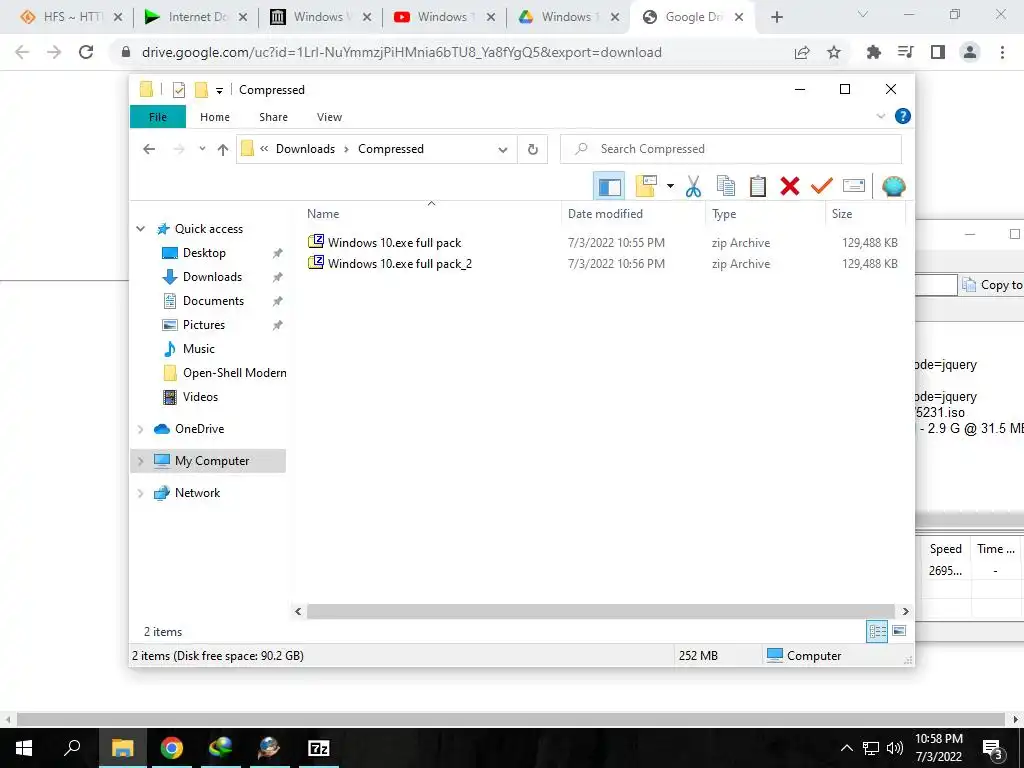Open the Chrome extensions puzzle icon
Image resolution: width=1024 pixels, height=768 pixels.
click(x=873, y=52)
